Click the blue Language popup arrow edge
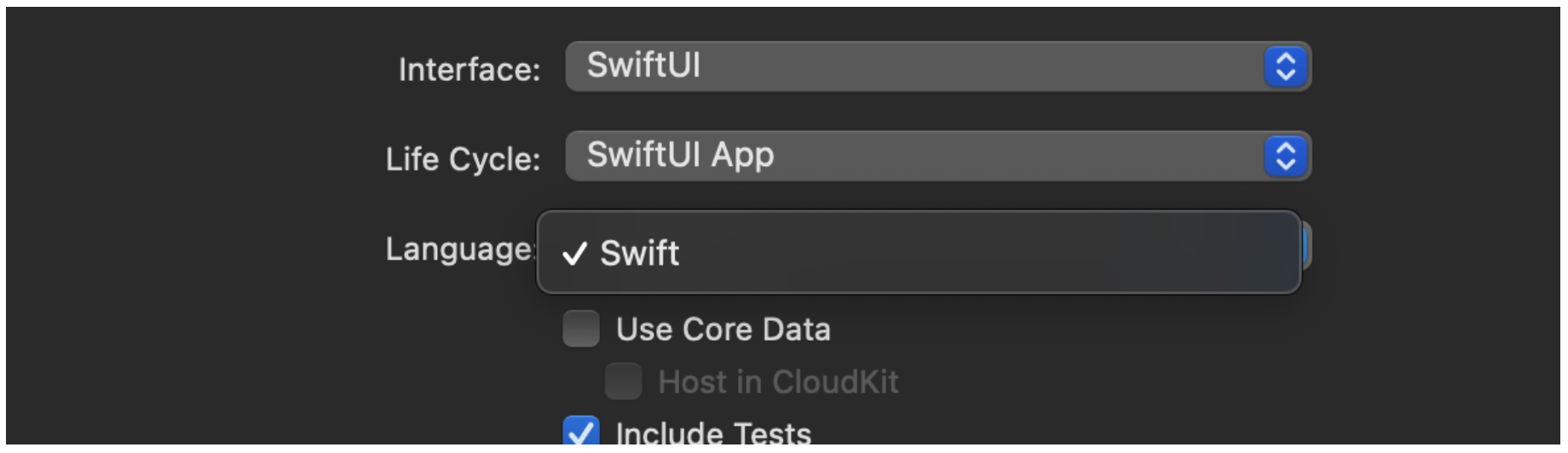1568x453 pixels. [x=1306, y=248]
